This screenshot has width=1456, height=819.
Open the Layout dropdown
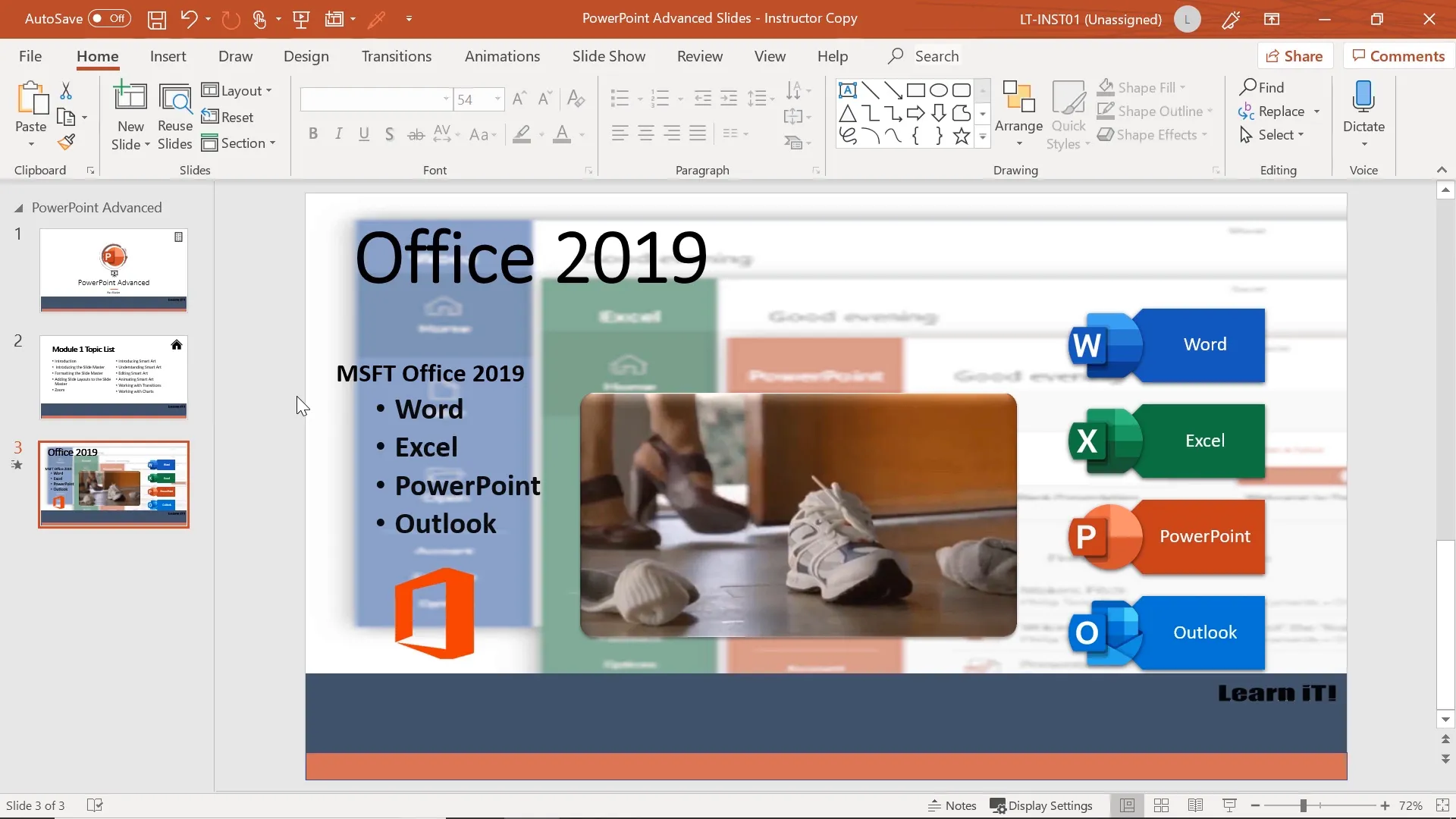coord(237,90)
